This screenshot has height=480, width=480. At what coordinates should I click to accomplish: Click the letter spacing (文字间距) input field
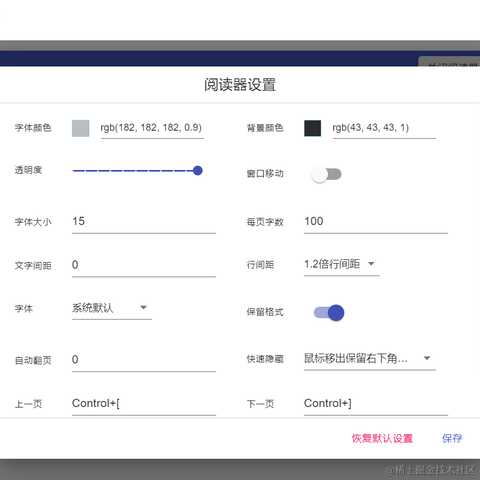pyautogui.click(x=144, y=266)
